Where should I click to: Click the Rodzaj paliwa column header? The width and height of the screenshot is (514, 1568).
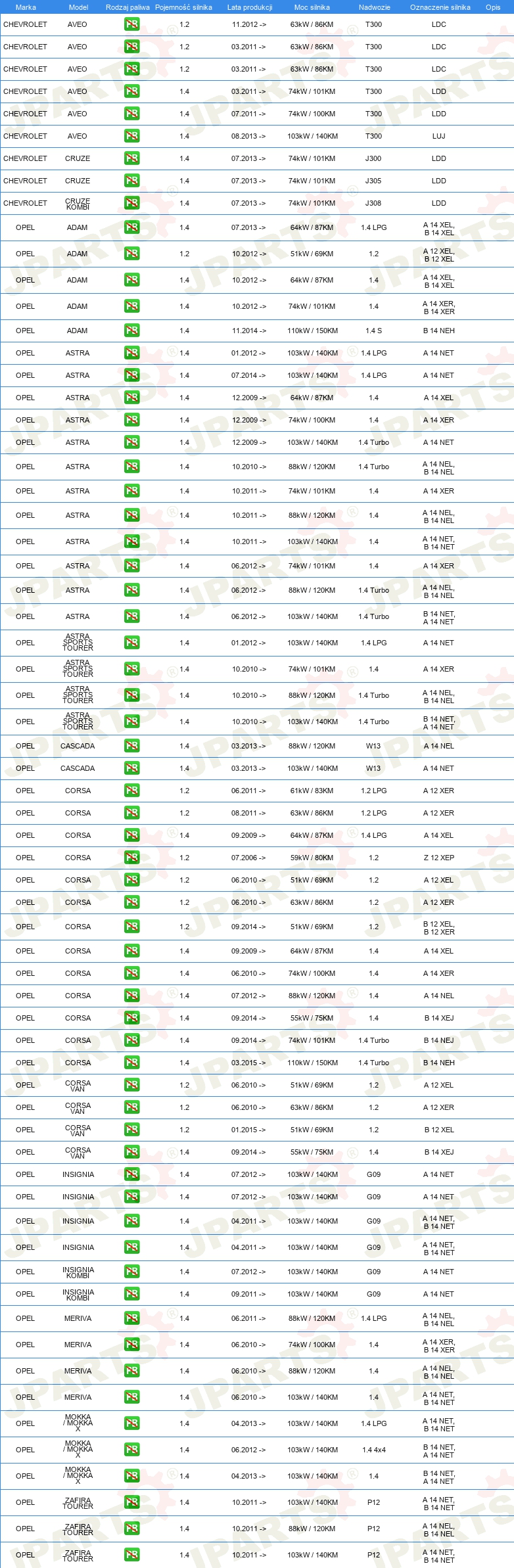pyautogui.click(x=128, y=7)
